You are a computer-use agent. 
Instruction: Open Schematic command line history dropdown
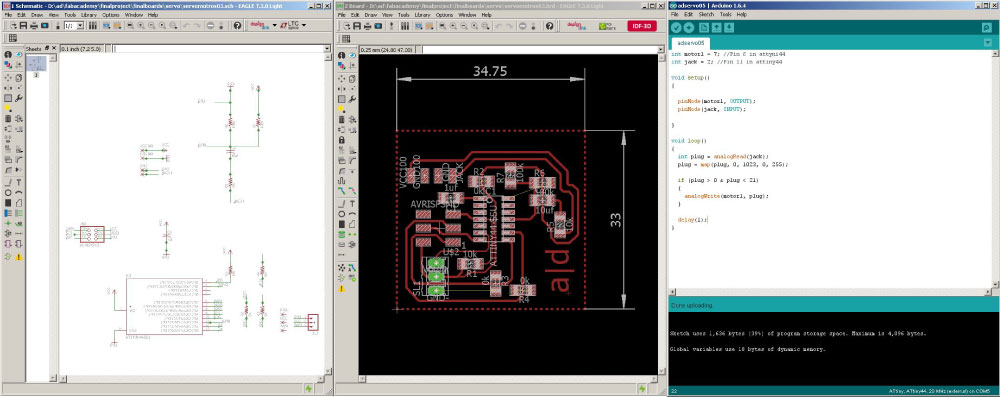[x=327, y=49]
